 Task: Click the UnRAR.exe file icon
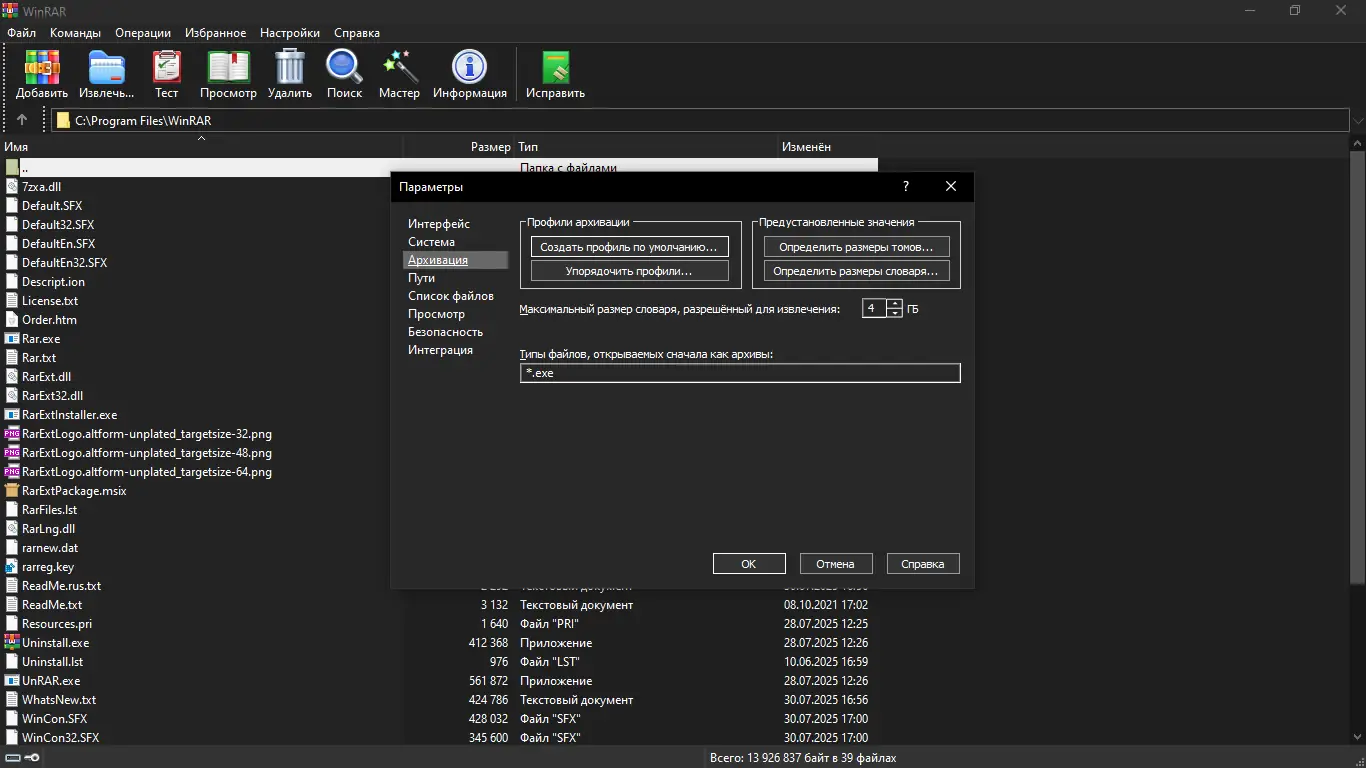pyautogui.click(x=12, y=681)
